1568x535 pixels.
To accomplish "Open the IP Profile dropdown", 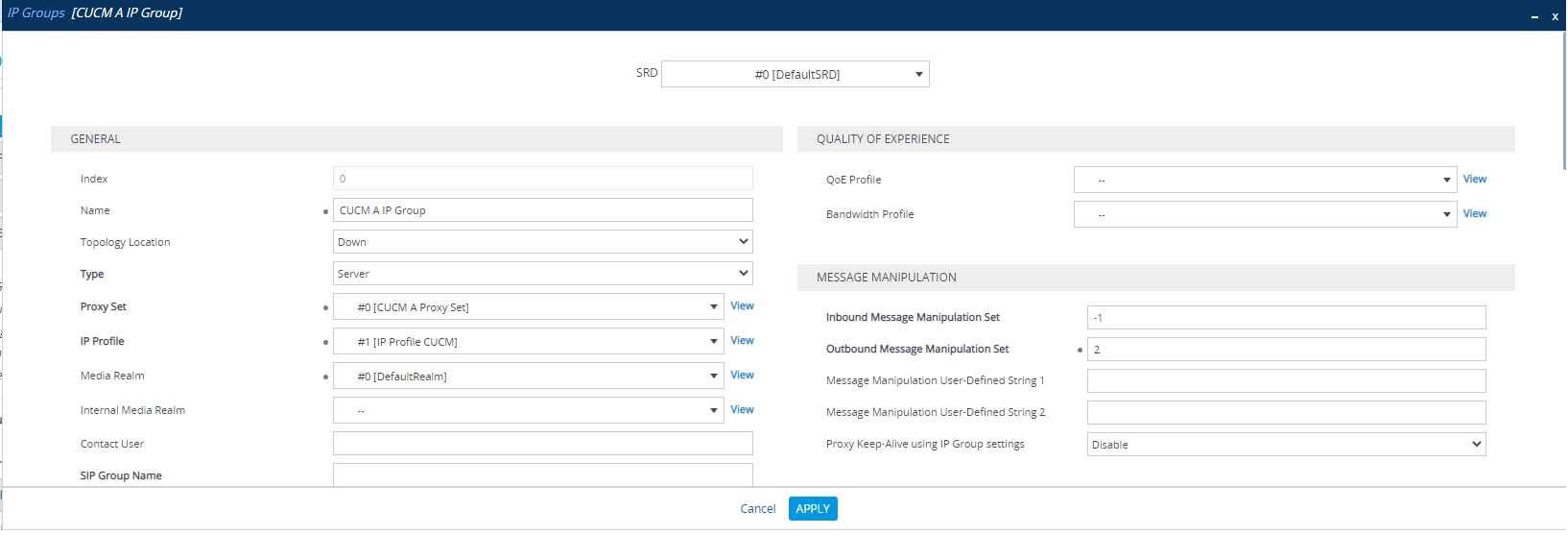I will [529, 342].
